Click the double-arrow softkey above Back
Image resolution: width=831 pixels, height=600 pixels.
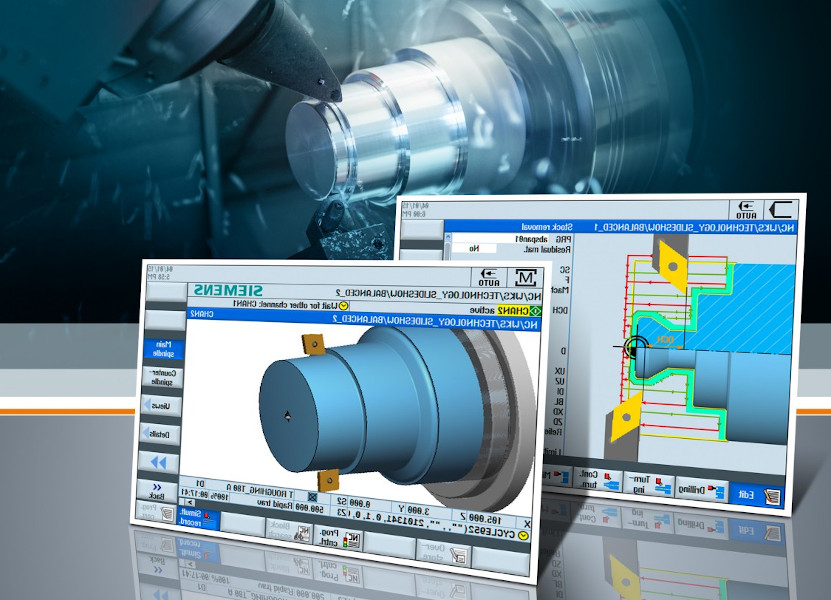pos(159,462)
